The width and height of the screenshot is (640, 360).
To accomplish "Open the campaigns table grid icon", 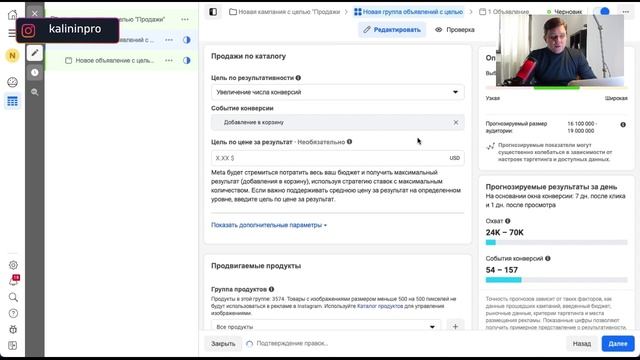I will [x=12, y=101].
